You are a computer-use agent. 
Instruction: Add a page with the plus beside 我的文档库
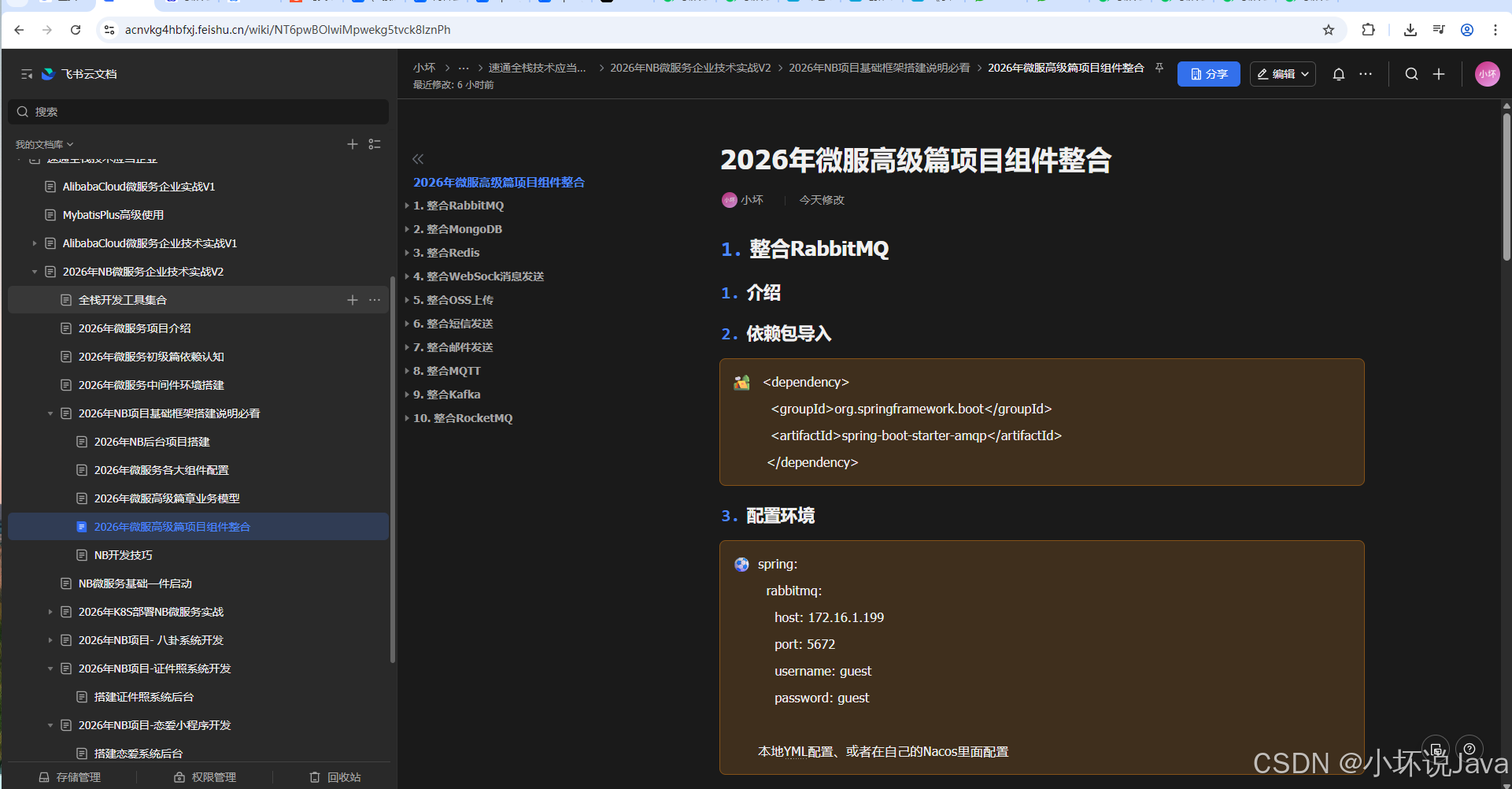353,144
